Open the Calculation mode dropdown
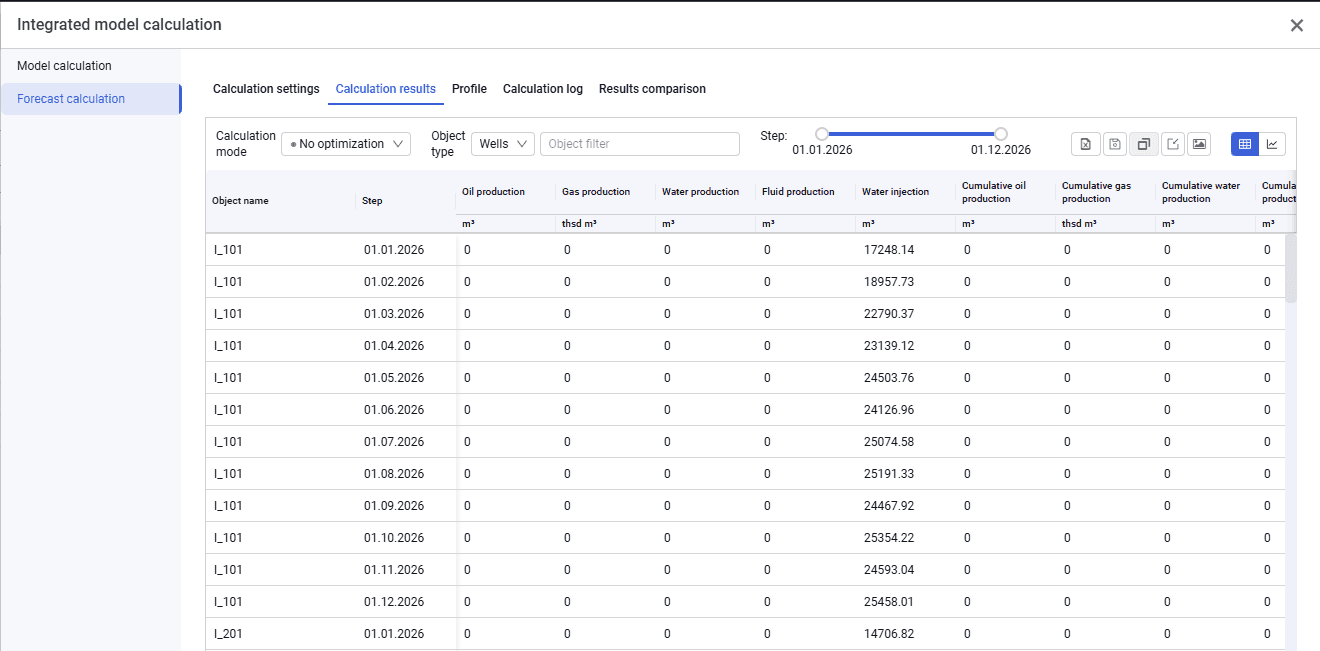The height and width of the screenshot is (651, 1320). click(346, 144)
